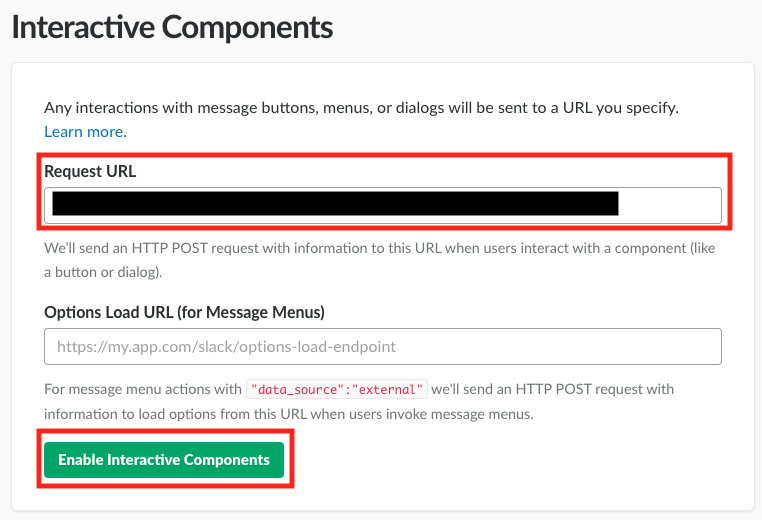
Task: Click the blank card area right of Enable button
Action: (520, 460)
